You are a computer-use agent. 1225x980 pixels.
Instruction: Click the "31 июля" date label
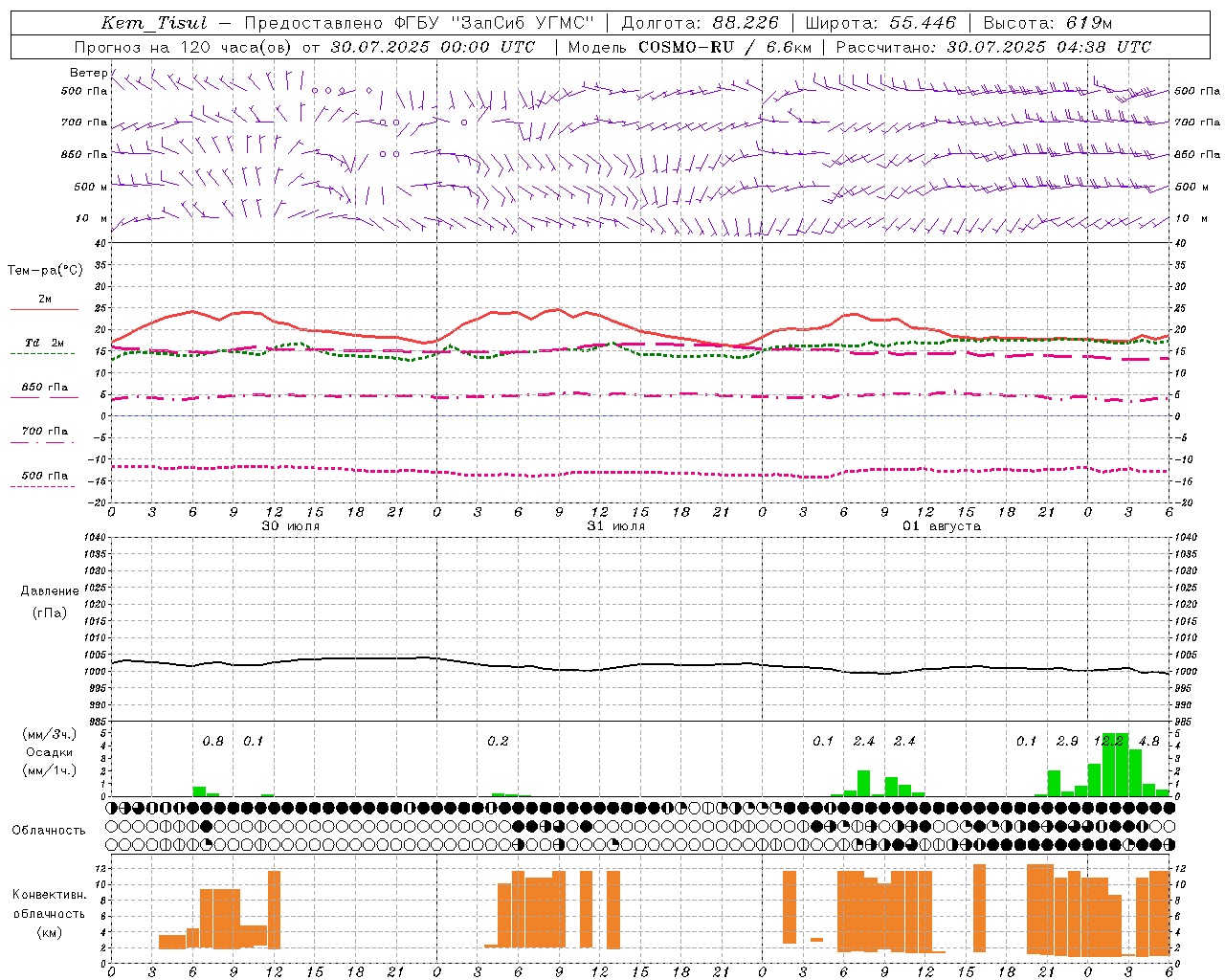tap(616, 526)
